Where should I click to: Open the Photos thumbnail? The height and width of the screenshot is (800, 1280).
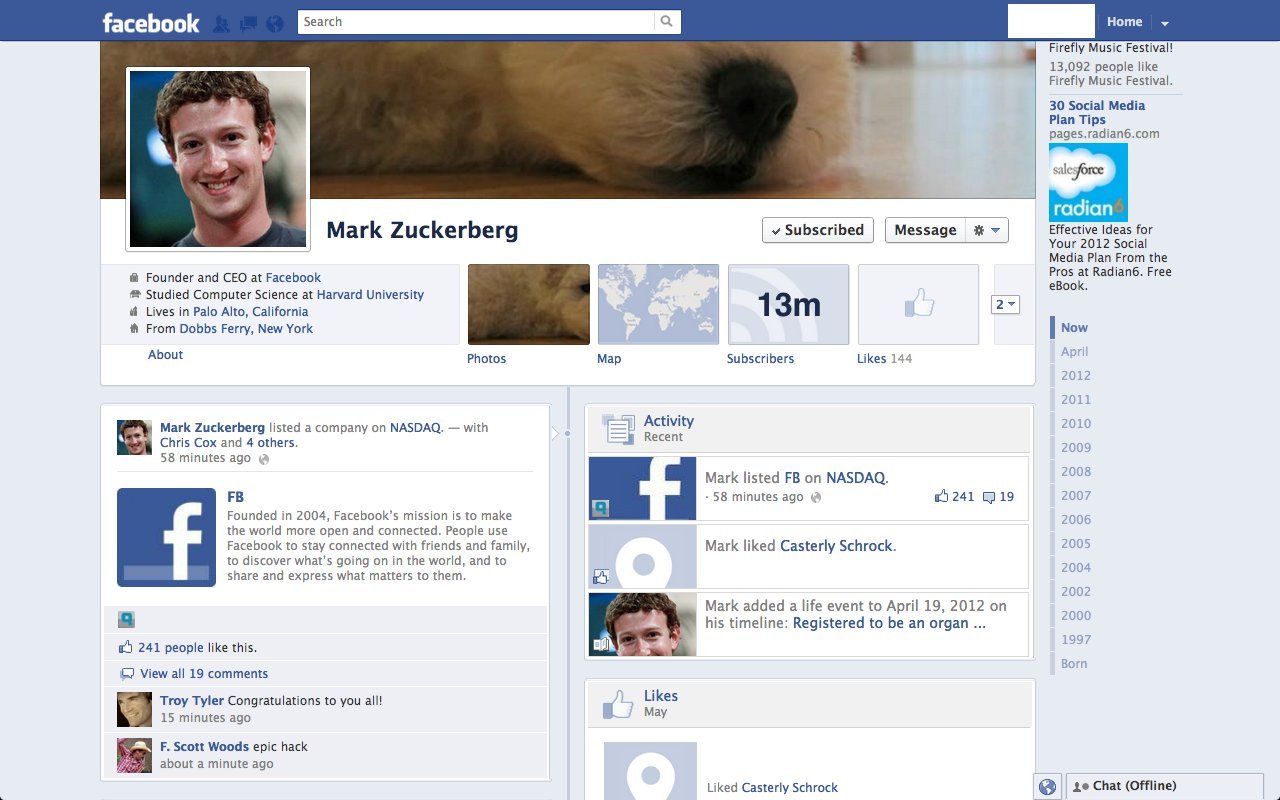click(529, 304)
